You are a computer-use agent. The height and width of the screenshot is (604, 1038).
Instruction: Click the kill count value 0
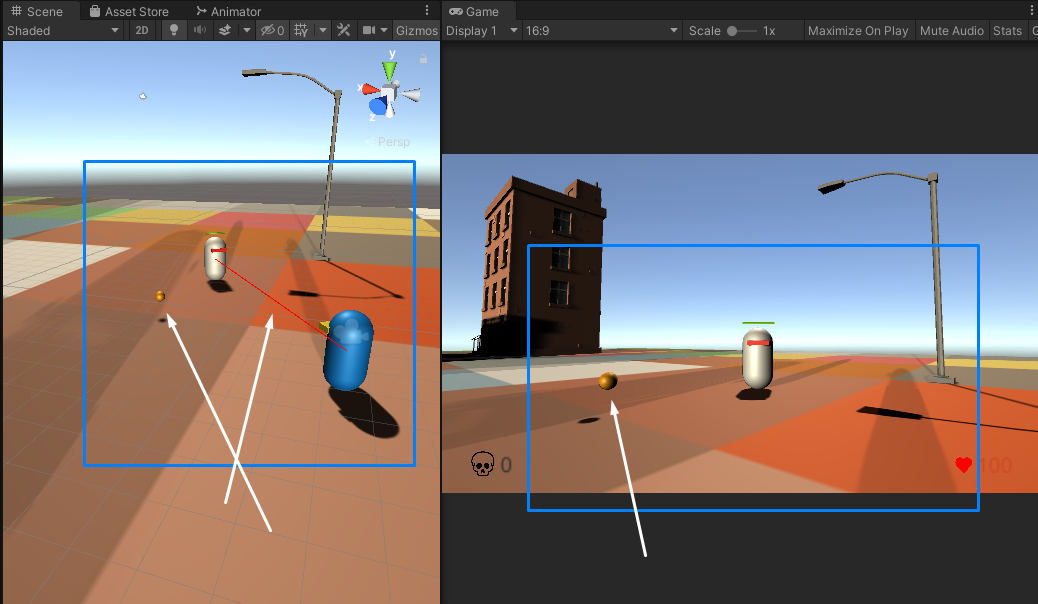point(506,465)
